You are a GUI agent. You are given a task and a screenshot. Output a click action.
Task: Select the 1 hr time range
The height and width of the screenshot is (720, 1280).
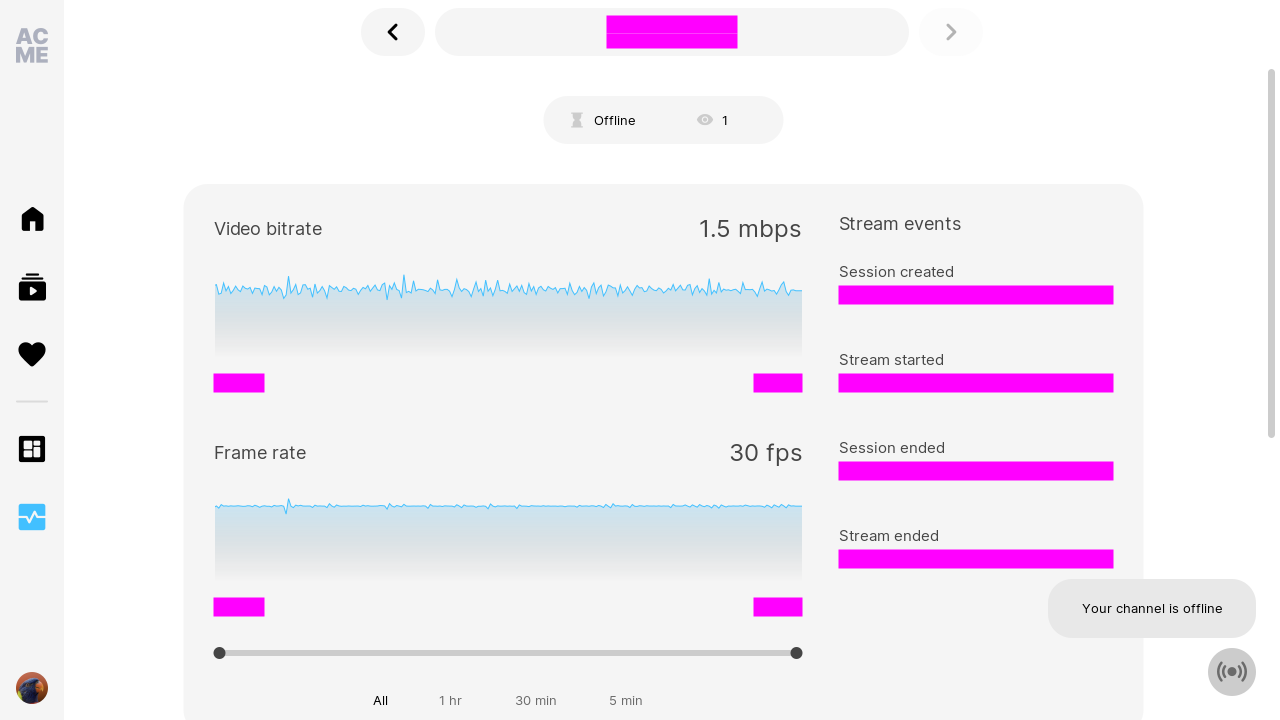click(450, 700)
